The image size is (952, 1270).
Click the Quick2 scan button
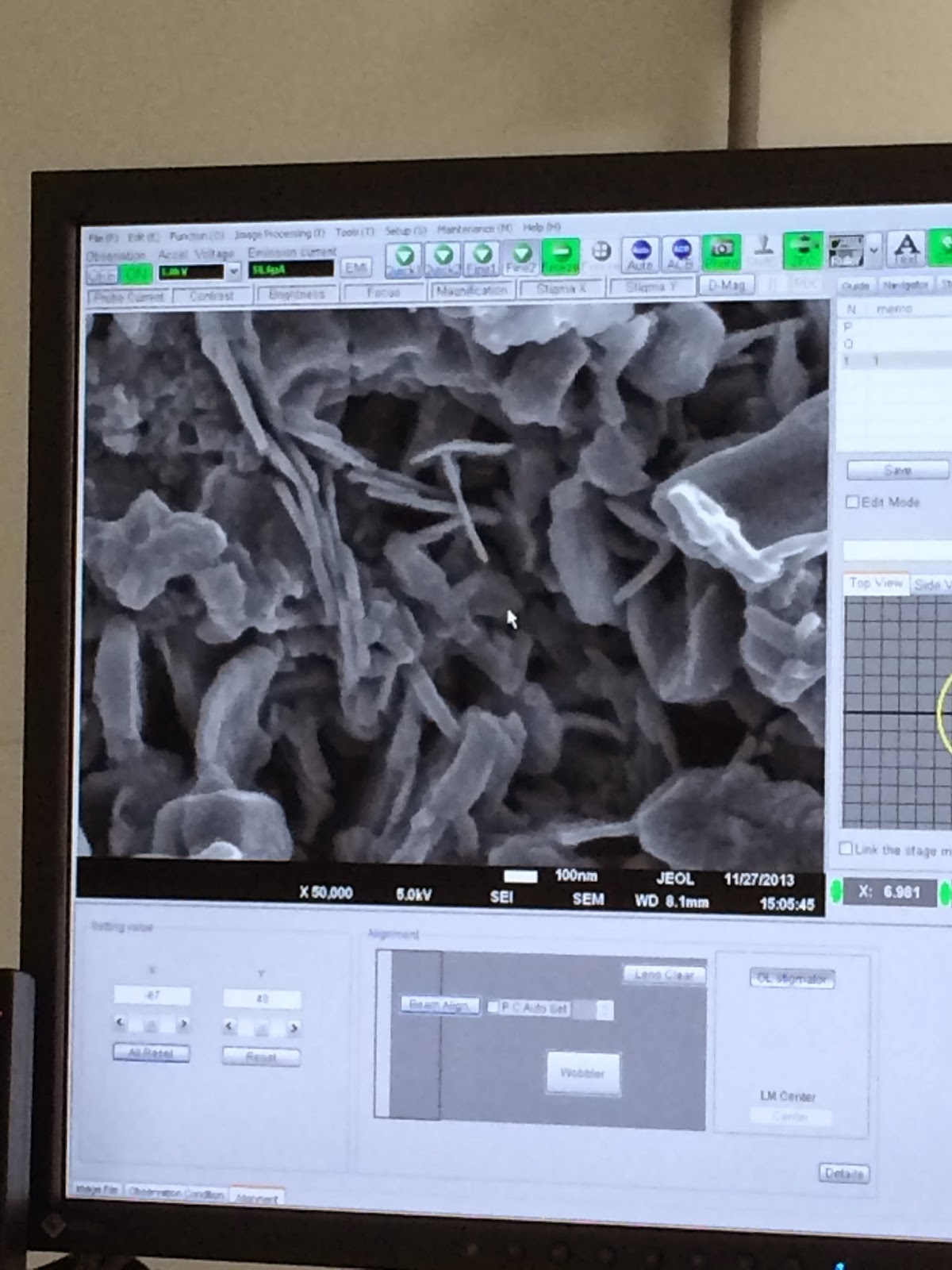[x=443, y=260]
